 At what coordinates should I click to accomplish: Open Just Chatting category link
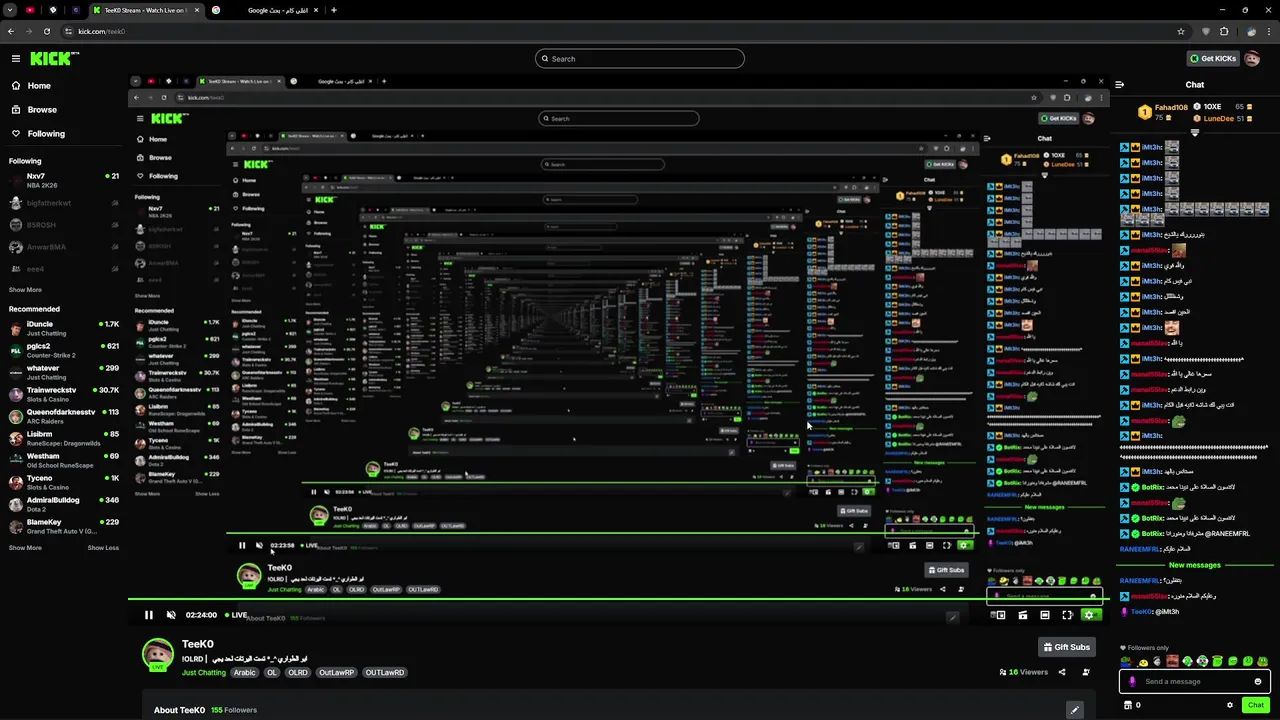pos(204,673)
